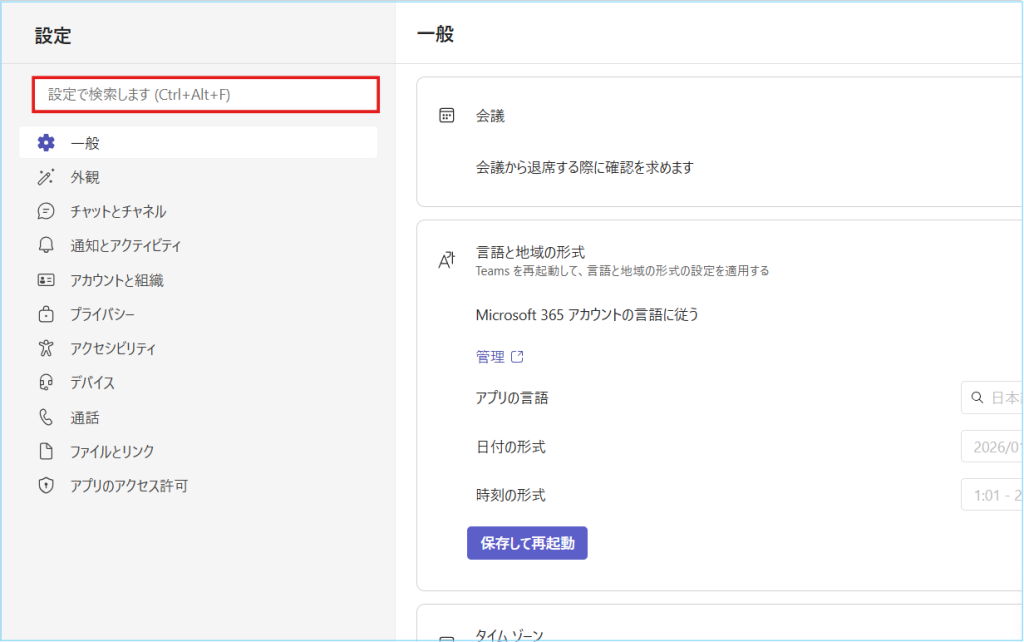This screenshot has width=1024, height=642.
Task: Click the external link icon next to 管理
Action: [x=517, y=357]
